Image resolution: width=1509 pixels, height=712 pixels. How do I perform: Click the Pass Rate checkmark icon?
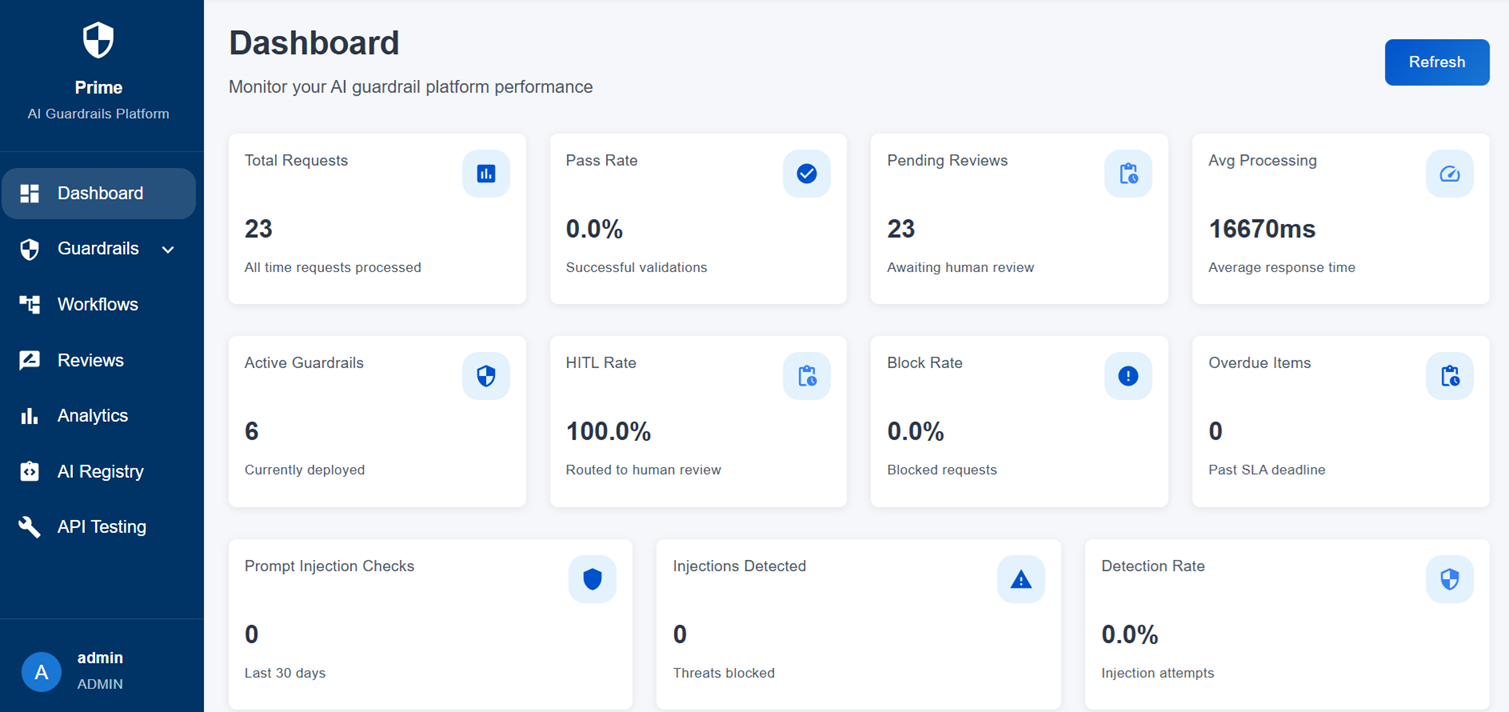coord(807,173)
